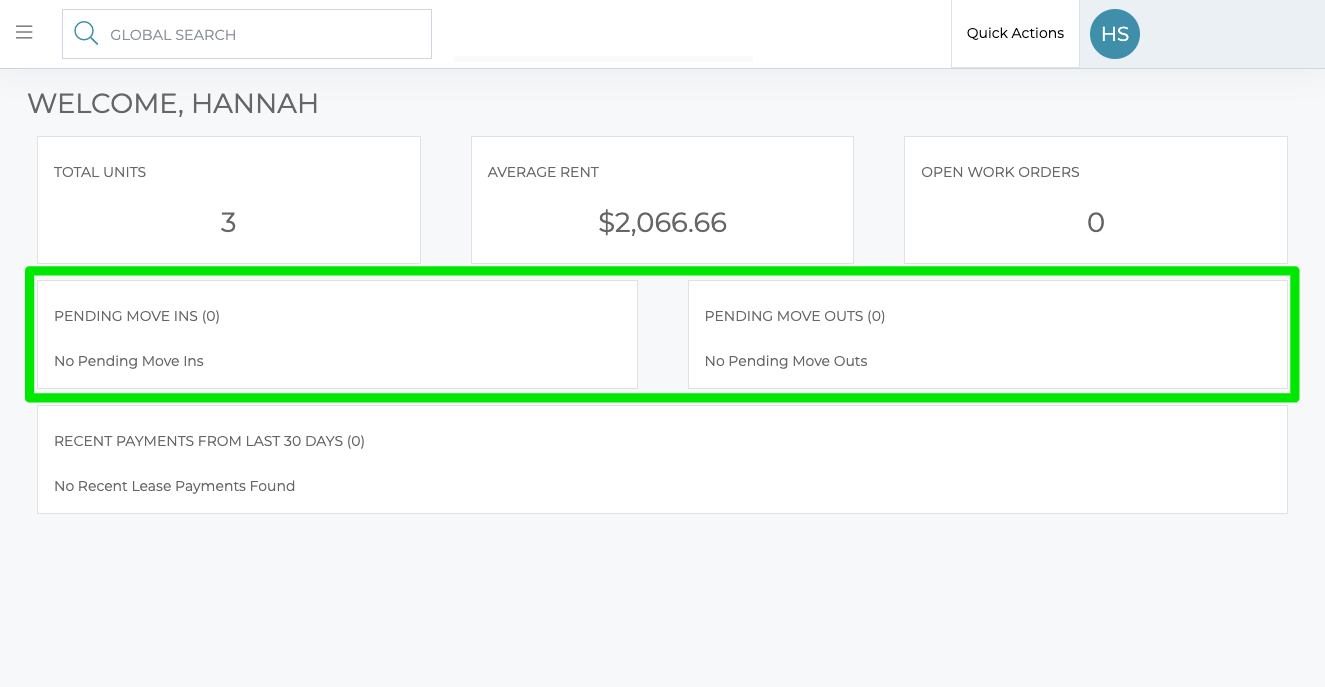Click No Pending Move Ins text
This screenshot has height=687, width=1325.
[129, 361]
